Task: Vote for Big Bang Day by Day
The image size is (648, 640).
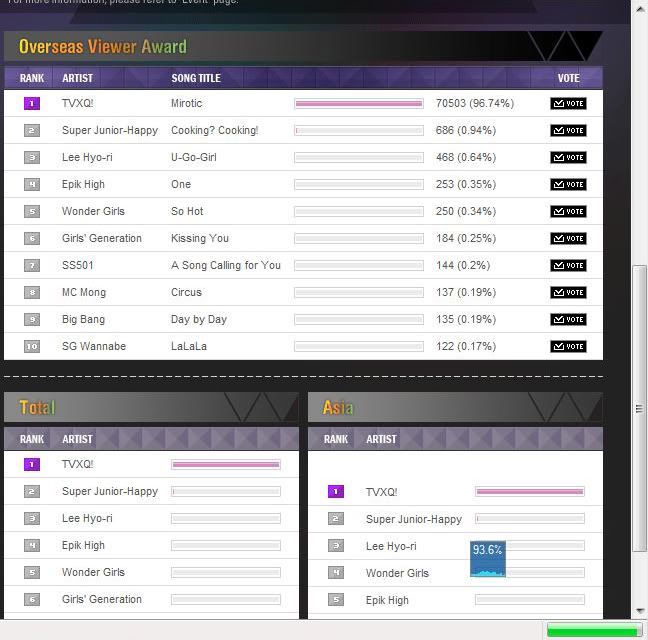Action: click(568, 319)
